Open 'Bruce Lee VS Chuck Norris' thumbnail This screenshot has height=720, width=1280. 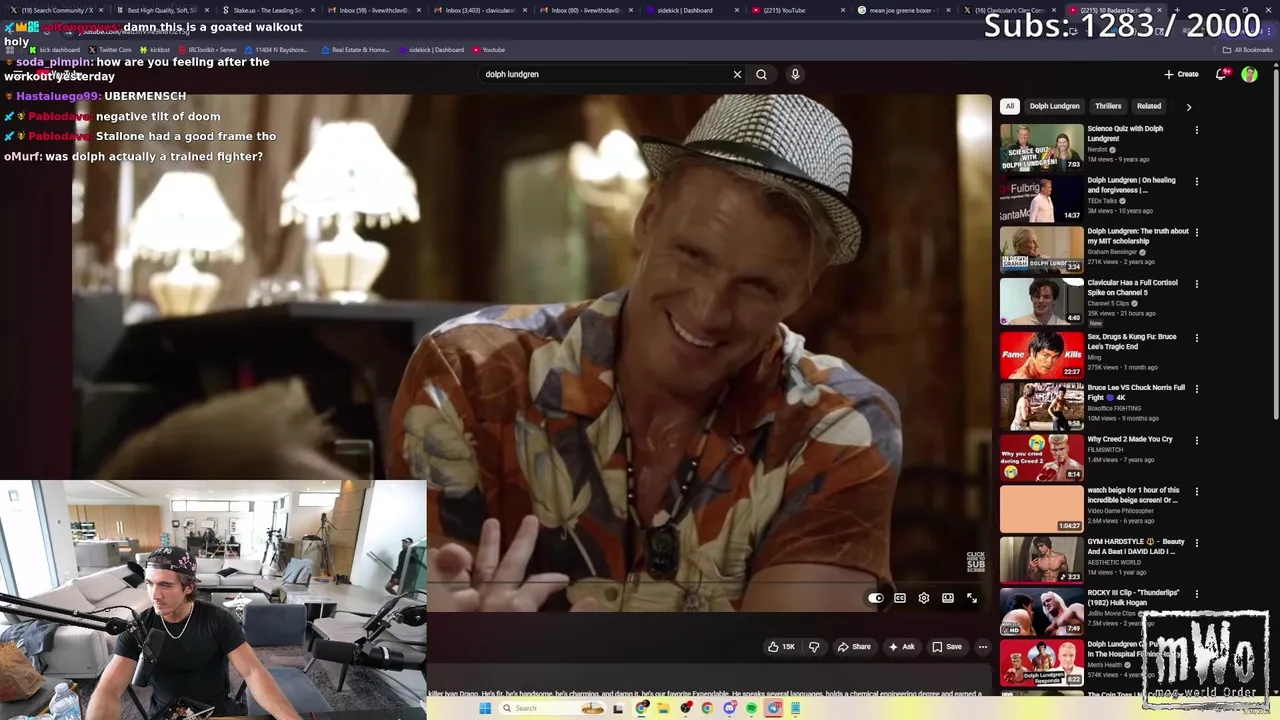1041,406
